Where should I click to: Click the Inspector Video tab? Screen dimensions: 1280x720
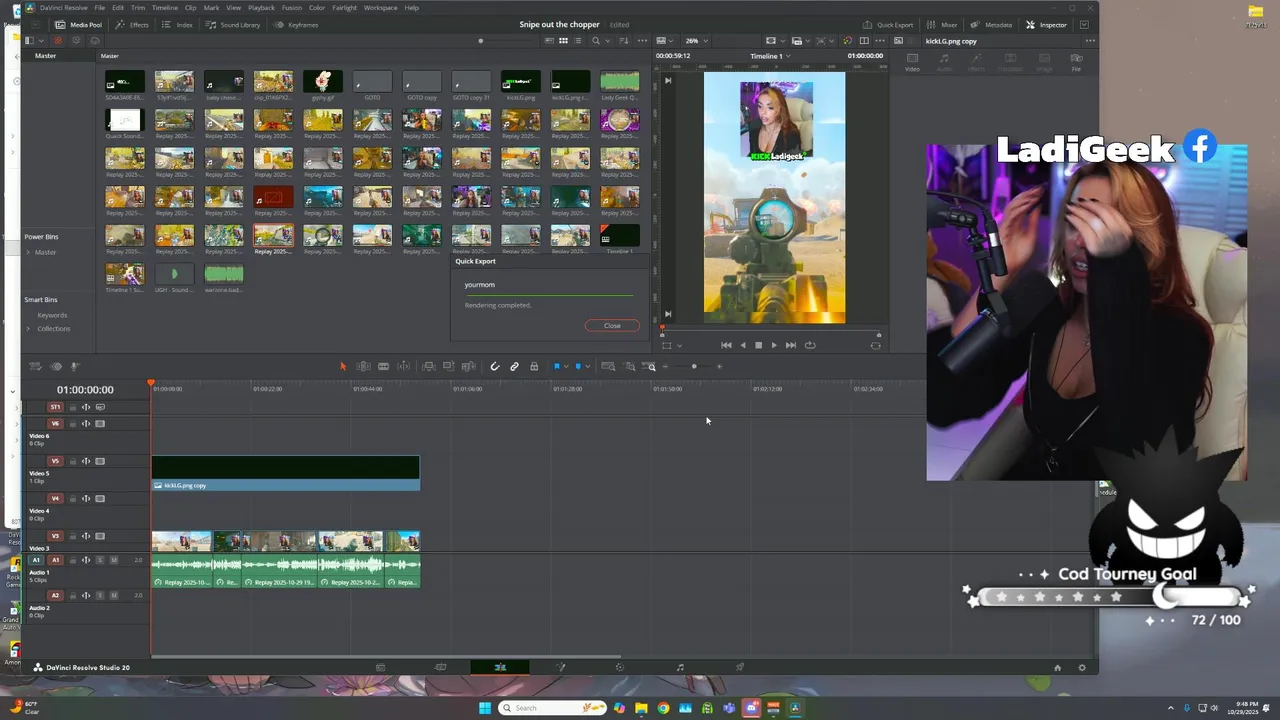[912, 62]
